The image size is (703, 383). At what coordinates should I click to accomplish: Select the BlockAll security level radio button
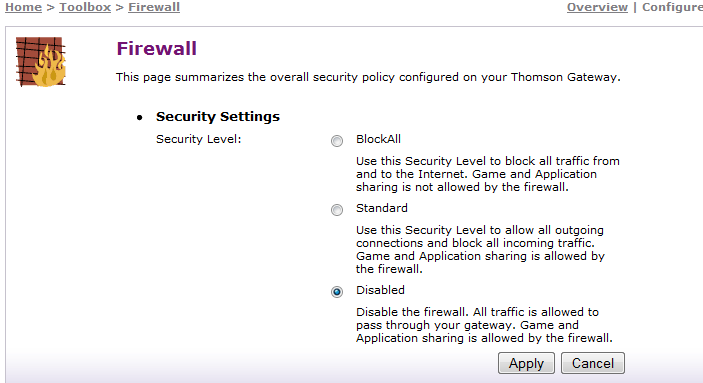pos(337,141)
